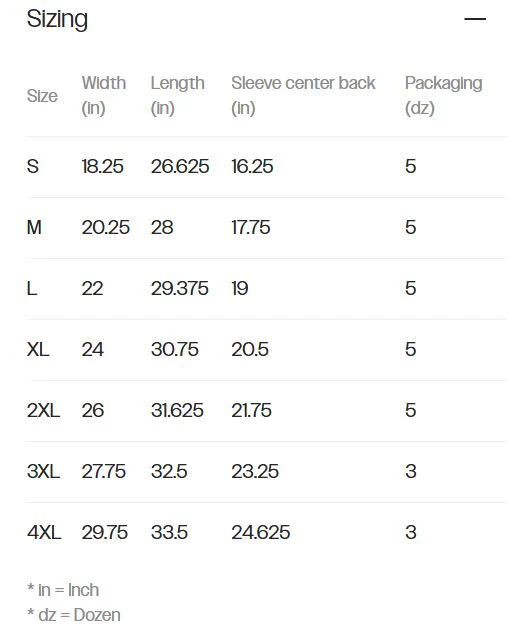Click the 24.625 sleeve value
The width and height of the screenshot is (509, 639).
(260, 533)
